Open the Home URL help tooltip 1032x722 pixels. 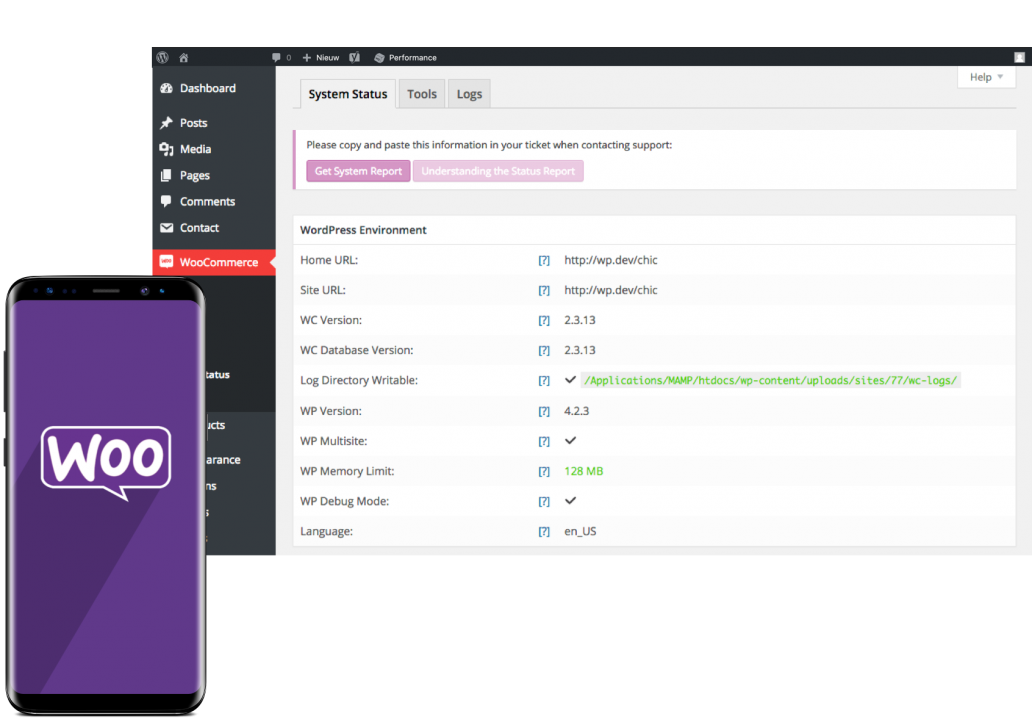543,260
